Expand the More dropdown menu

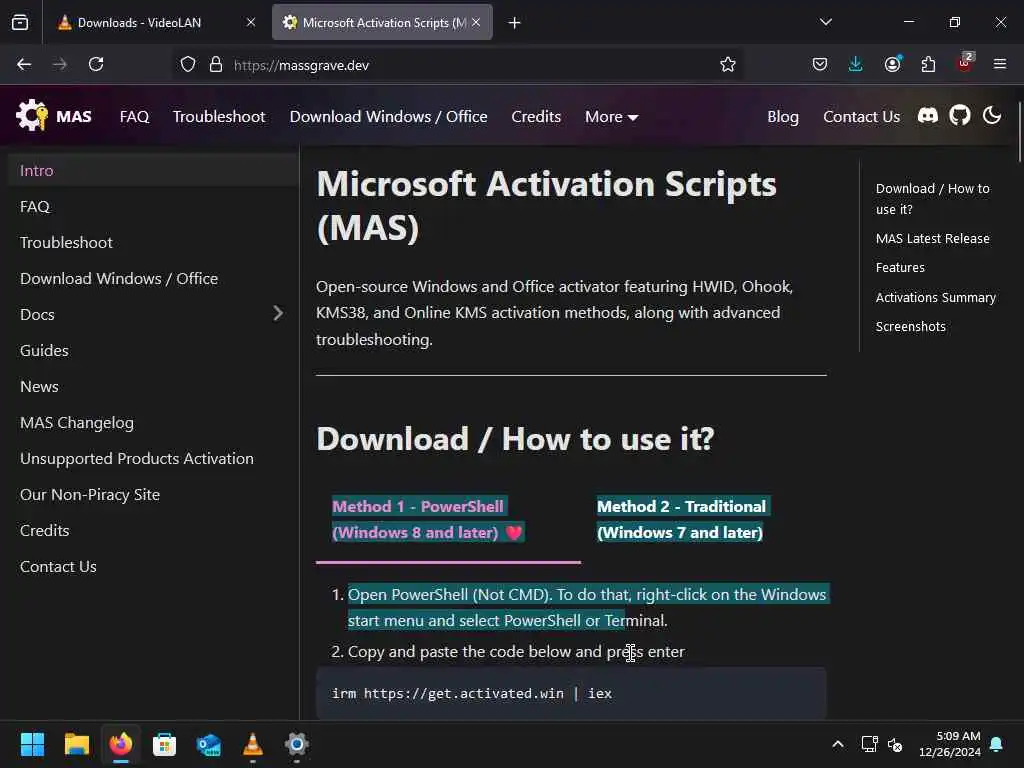611,117
